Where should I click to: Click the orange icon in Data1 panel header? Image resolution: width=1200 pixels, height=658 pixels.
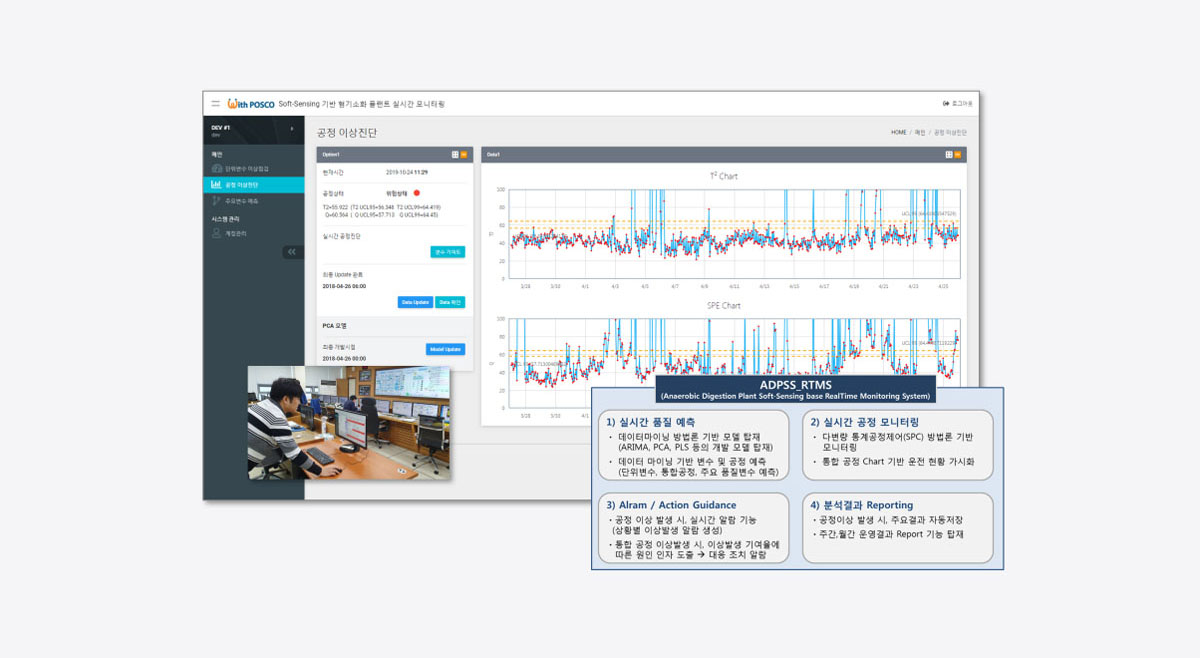960,154
